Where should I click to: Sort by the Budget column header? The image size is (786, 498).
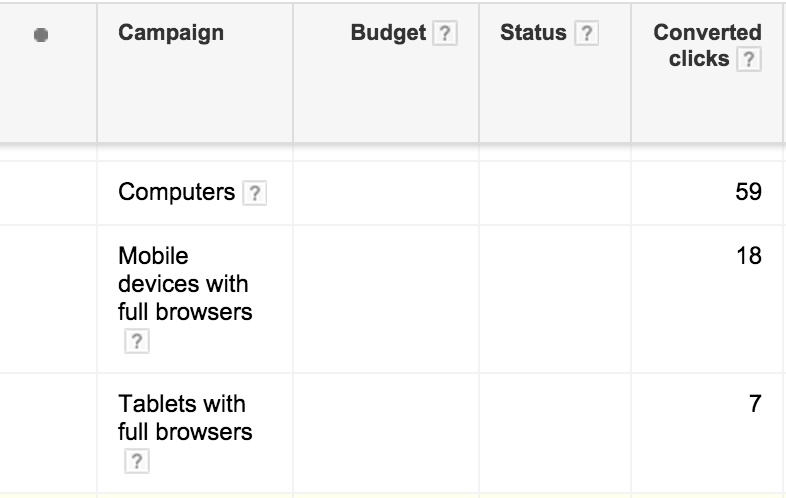(388, 33)
